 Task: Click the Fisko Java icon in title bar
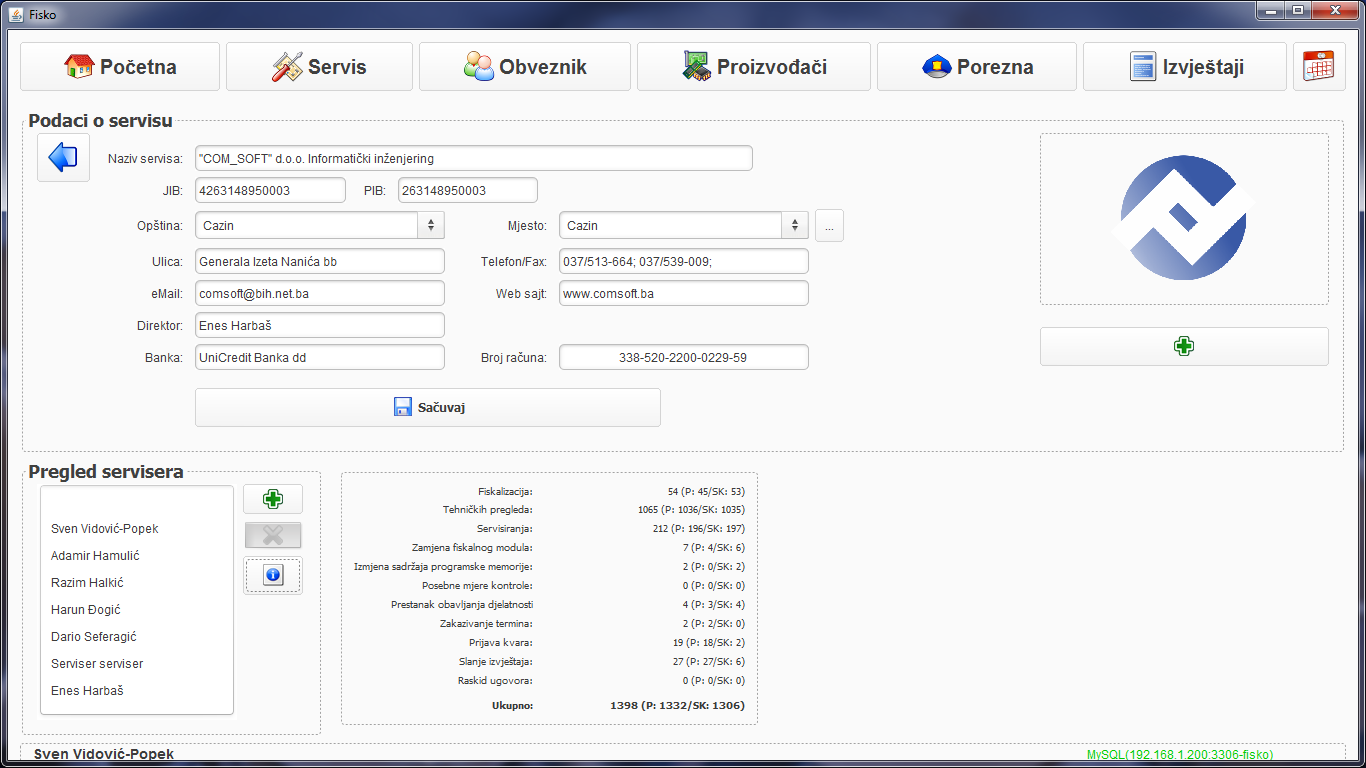point(15,14)
